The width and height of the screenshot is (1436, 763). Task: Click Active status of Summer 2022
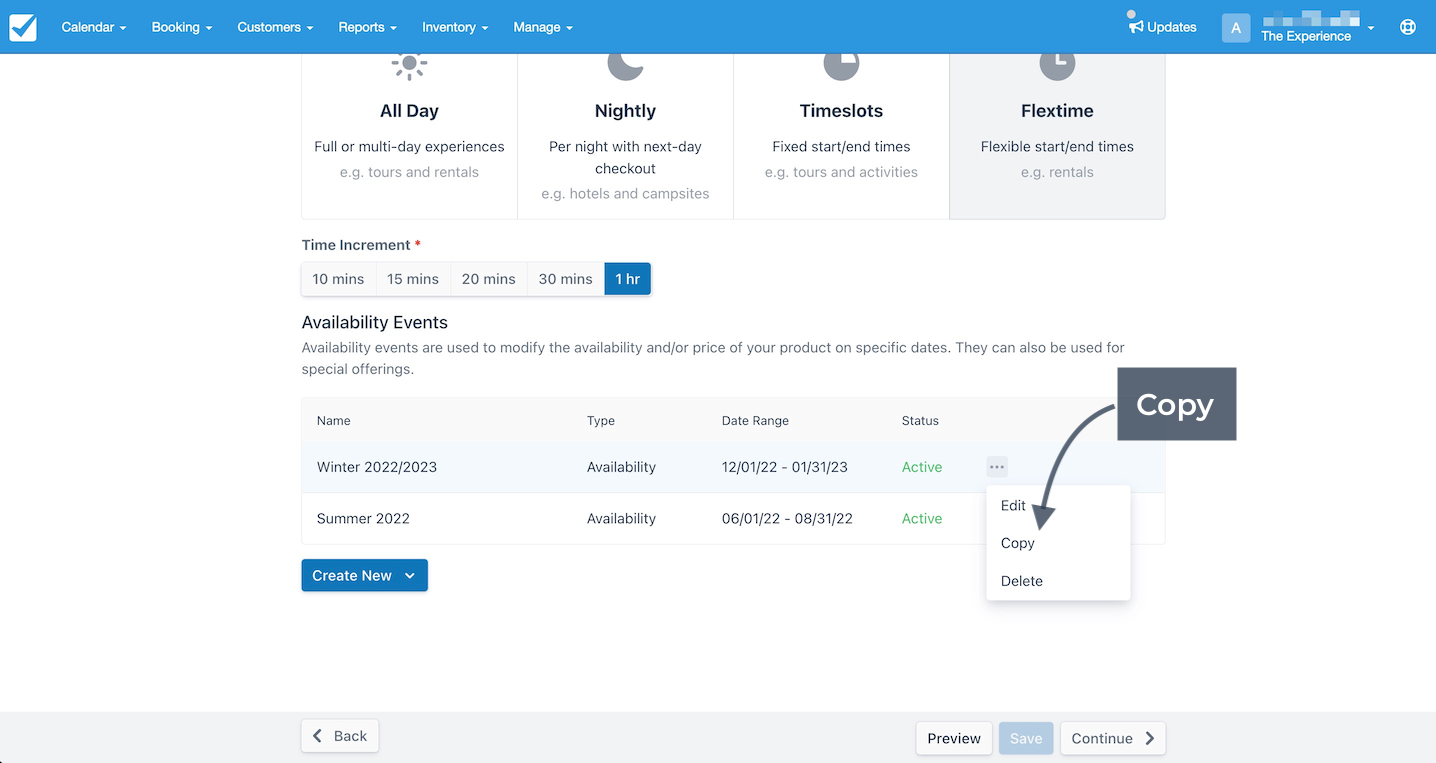coord(922,518)
